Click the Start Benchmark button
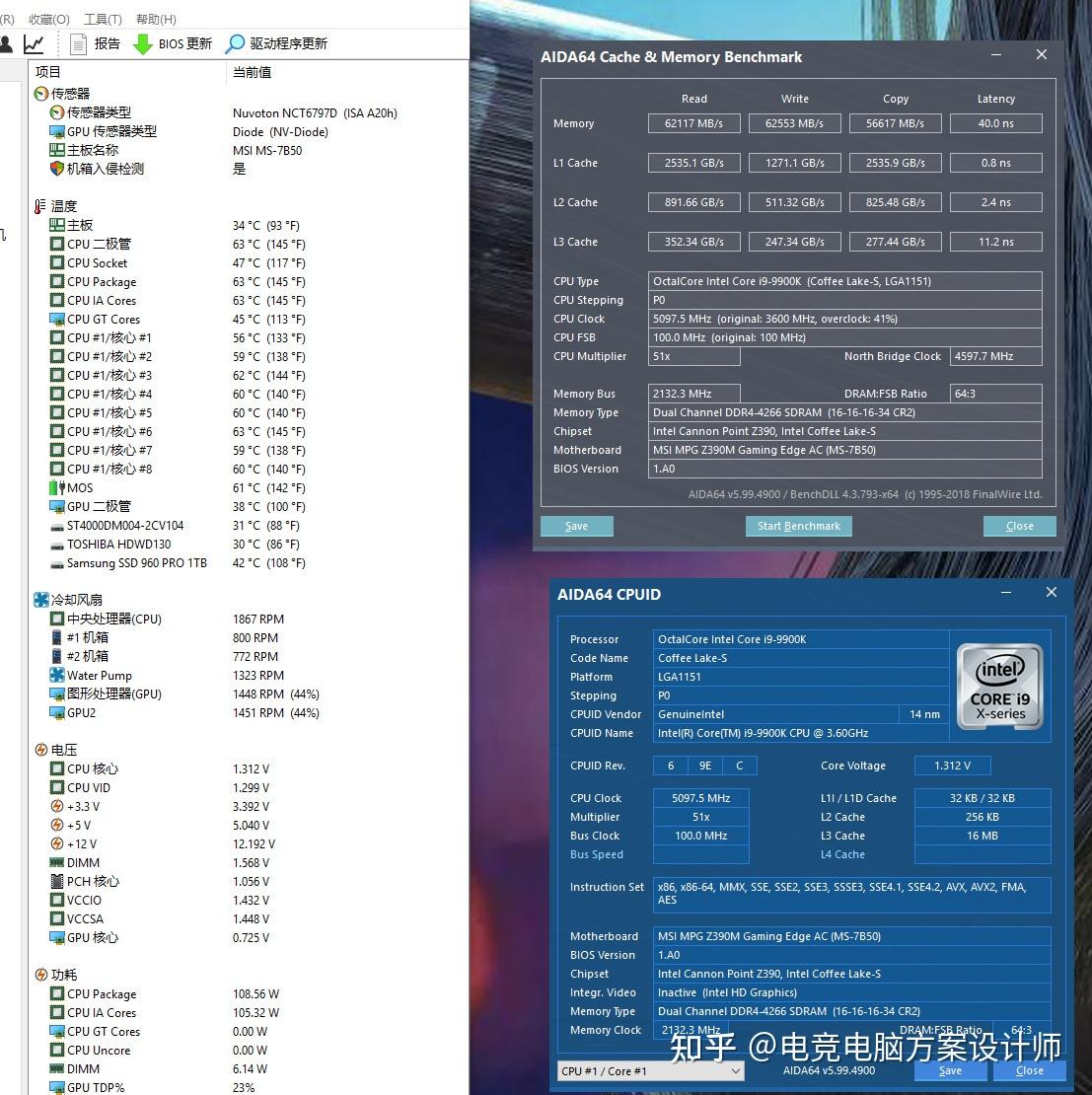The height and width of the screenshot is (1095, 1092). (798, 526)
